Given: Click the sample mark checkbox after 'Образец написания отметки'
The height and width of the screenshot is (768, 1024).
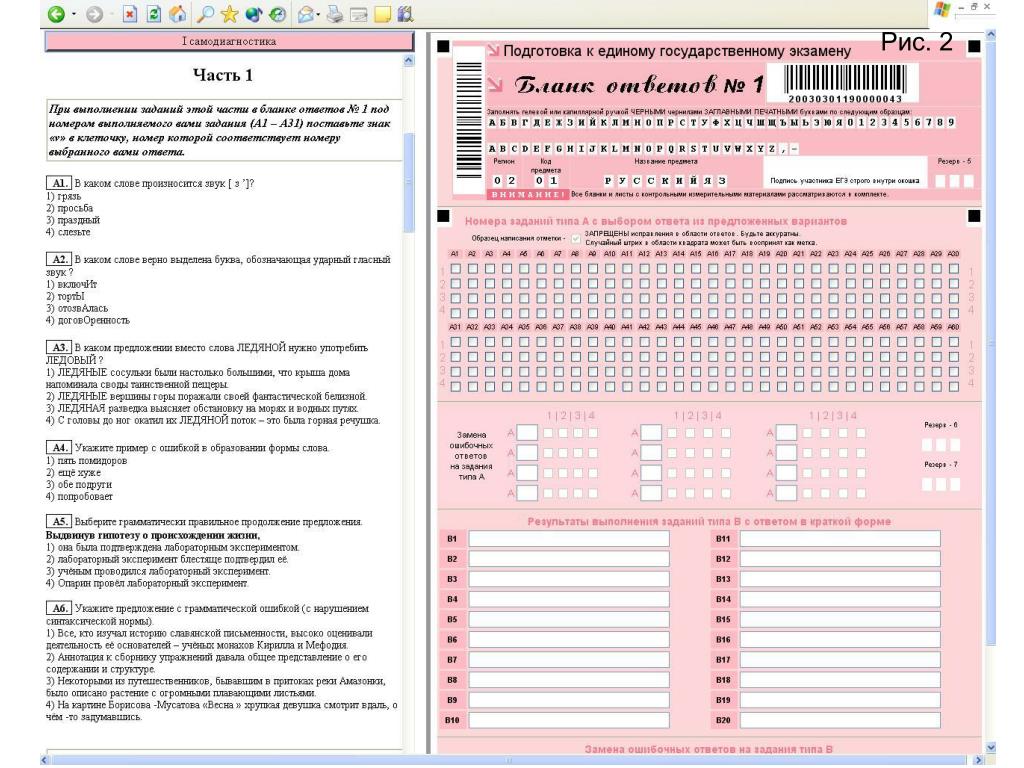Looking at the screenshot, I should tap(575, 239).
